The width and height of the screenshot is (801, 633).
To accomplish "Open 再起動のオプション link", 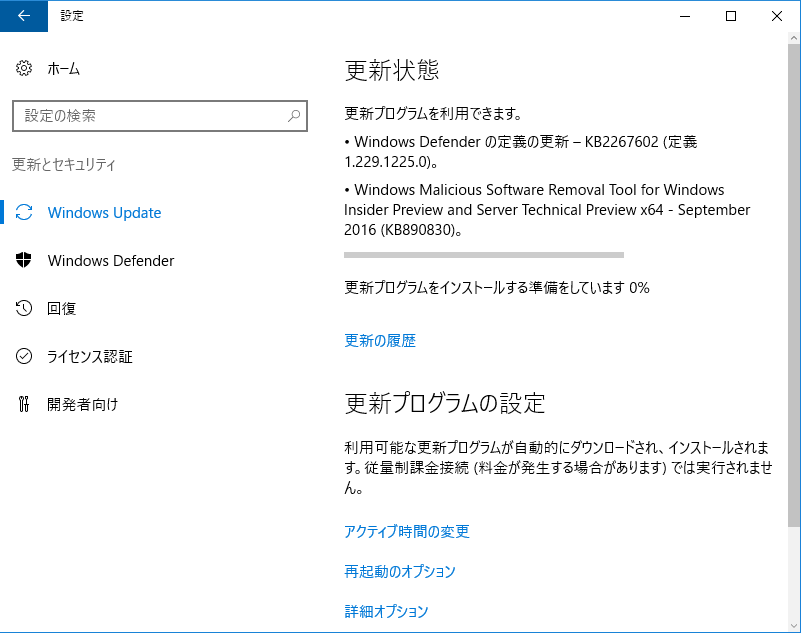I will [400, 571].
